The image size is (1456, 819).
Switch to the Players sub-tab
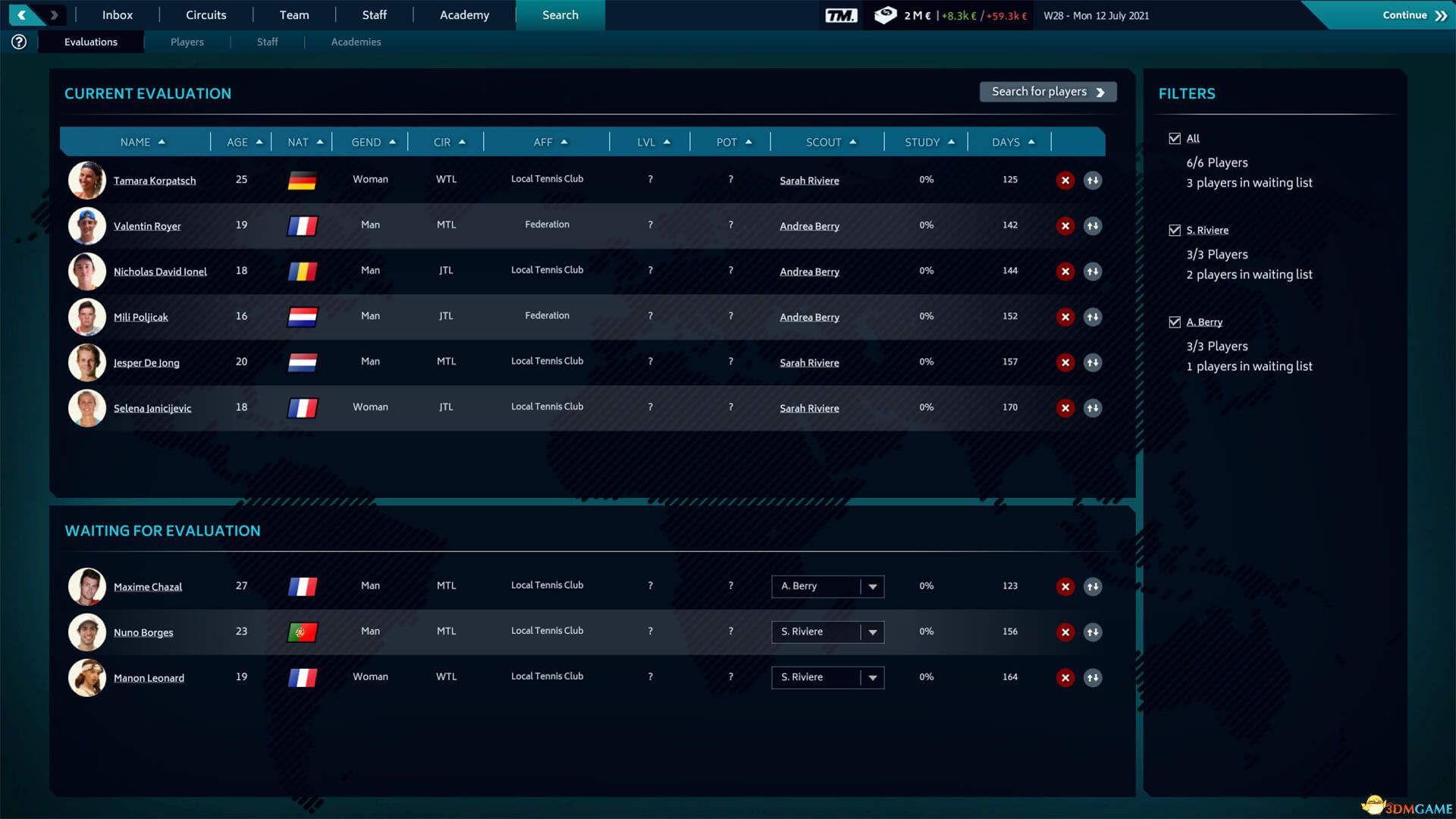[187, 42]
